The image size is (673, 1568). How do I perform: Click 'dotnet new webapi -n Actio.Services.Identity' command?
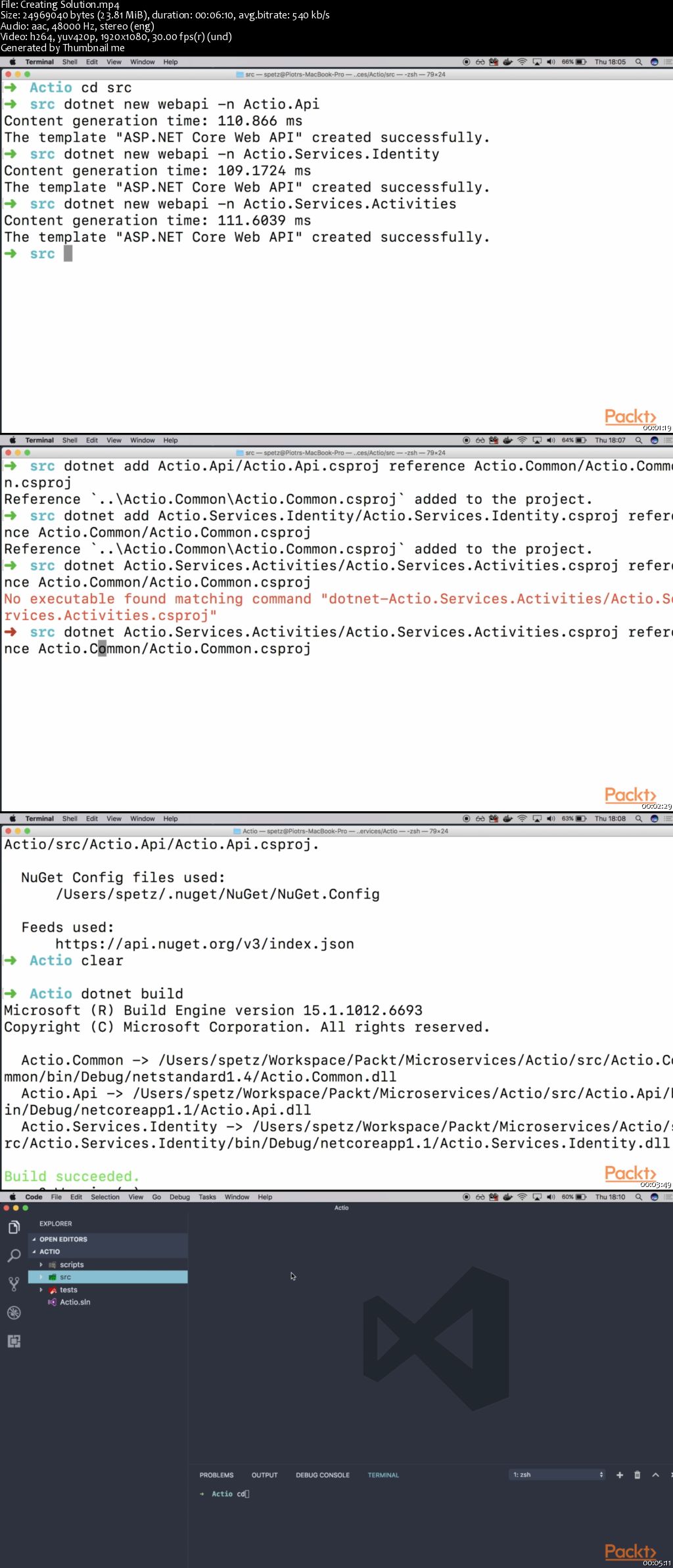(252, 154)
